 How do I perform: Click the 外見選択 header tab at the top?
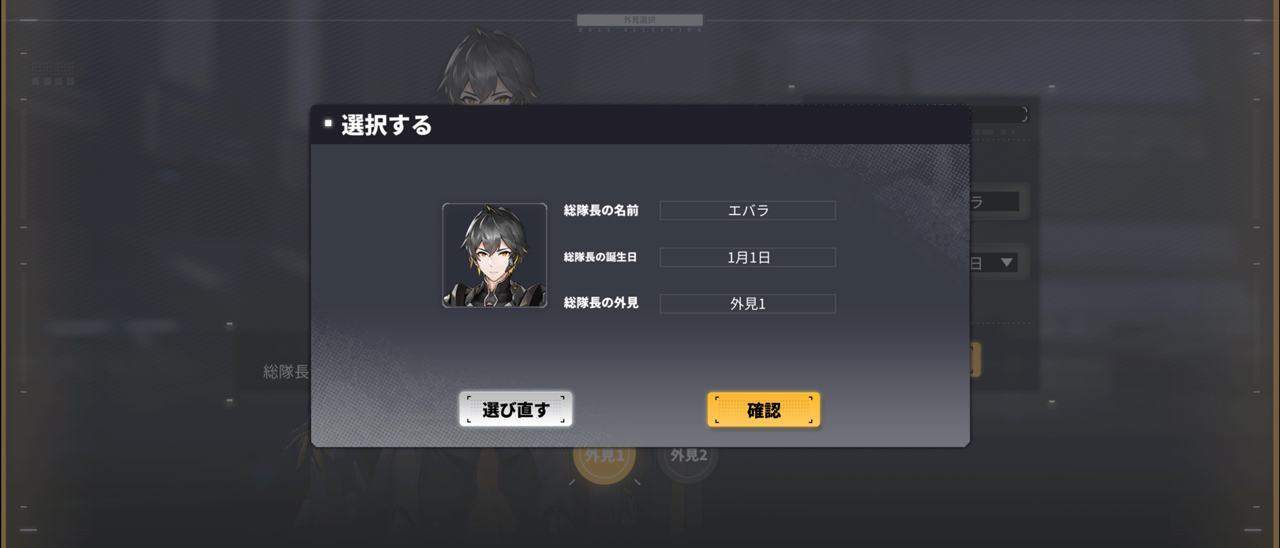coord(640,20)
